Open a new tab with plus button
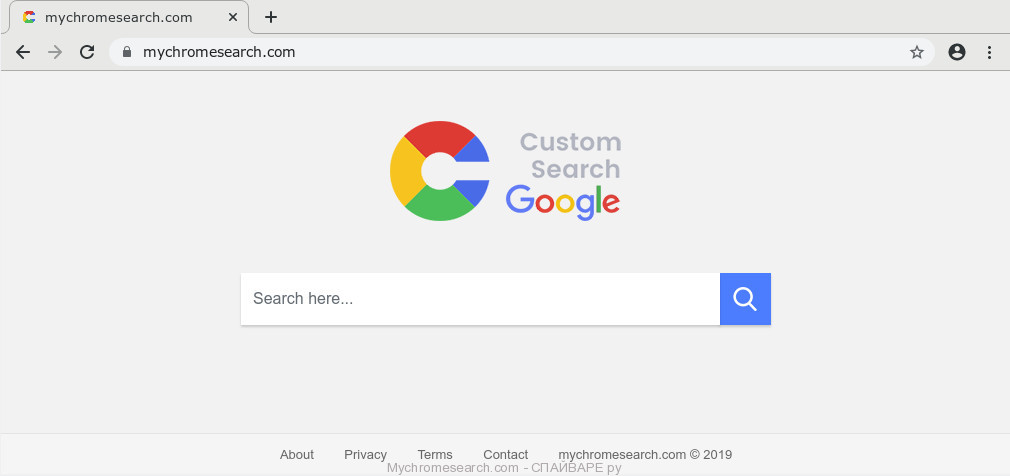This screenshot has height=476, width=1010. click(271, 17)
